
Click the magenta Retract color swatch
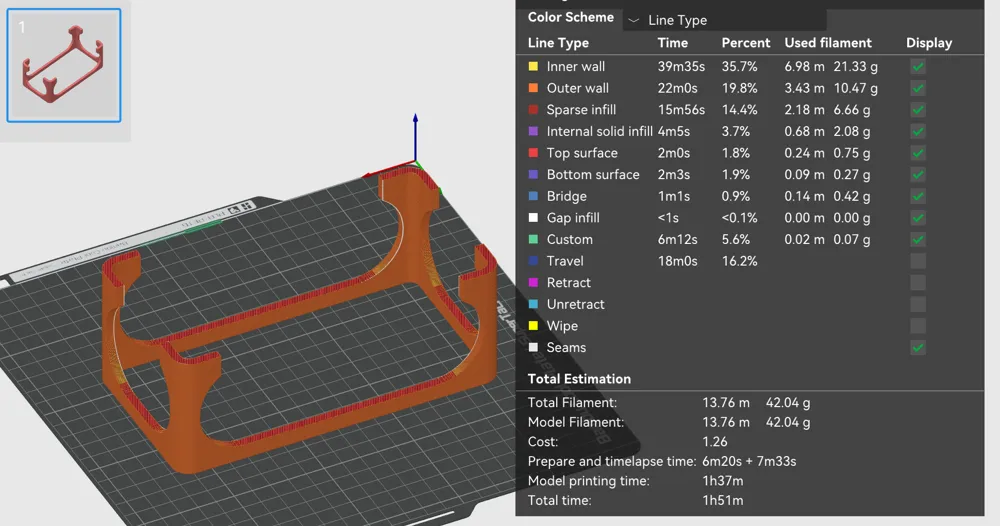pyautogui.click(x=533, y=282)
